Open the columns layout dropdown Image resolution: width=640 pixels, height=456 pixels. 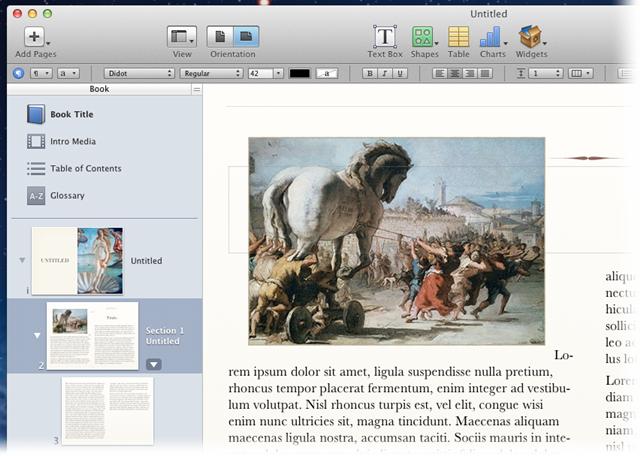[580, 73]
